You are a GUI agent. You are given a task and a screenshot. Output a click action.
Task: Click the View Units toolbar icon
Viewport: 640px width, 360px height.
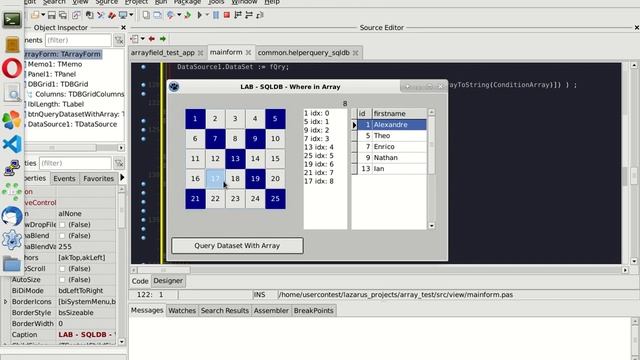coord(146,16)
